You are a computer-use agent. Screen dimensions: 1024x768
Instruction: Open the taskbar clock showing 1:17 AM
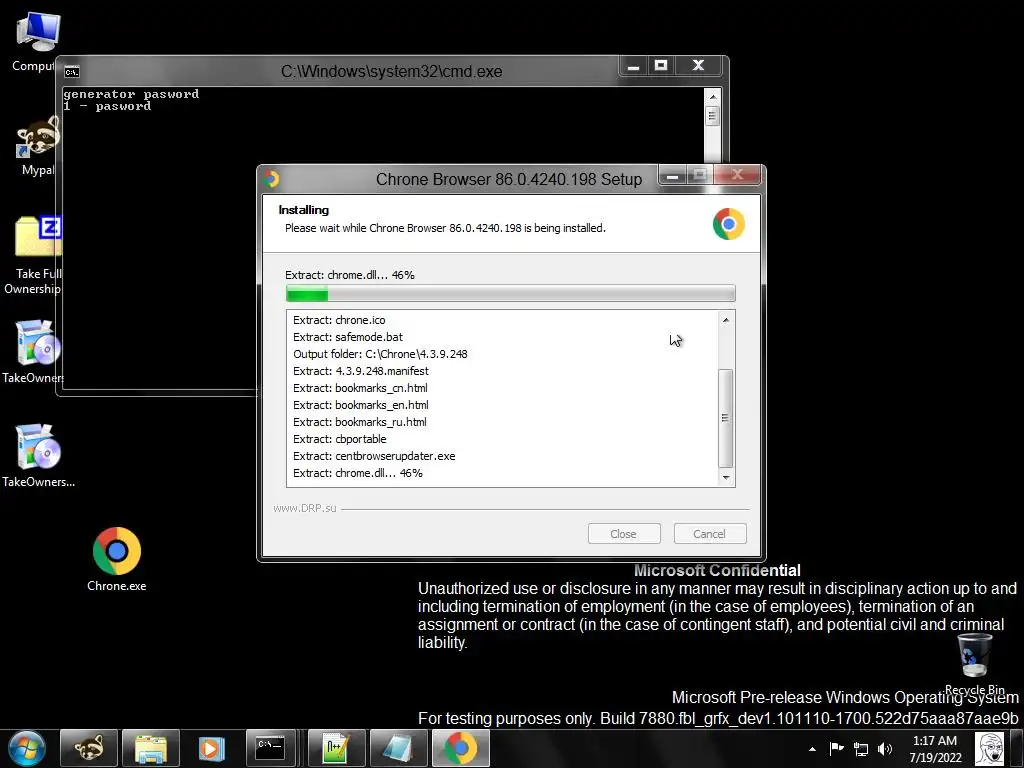(x=935, y=749)
